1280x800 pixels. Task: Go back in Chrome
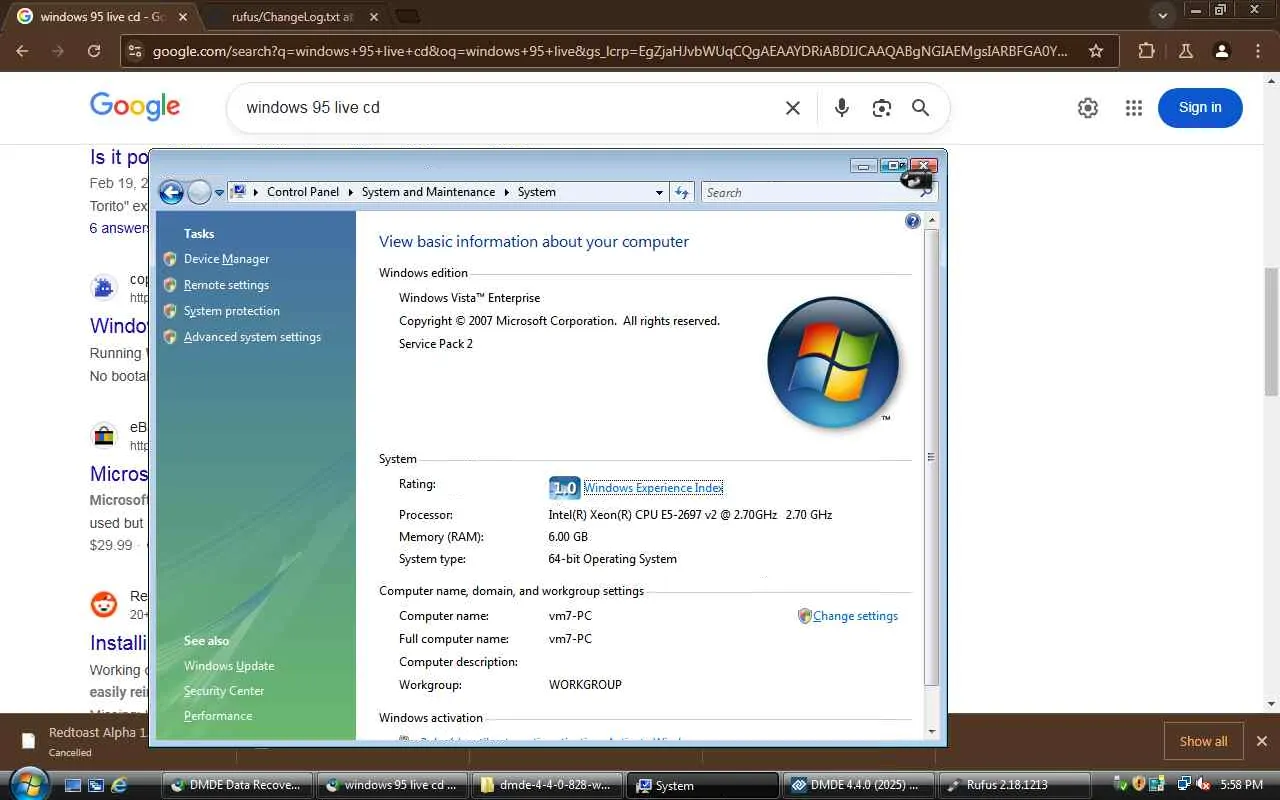23,51
